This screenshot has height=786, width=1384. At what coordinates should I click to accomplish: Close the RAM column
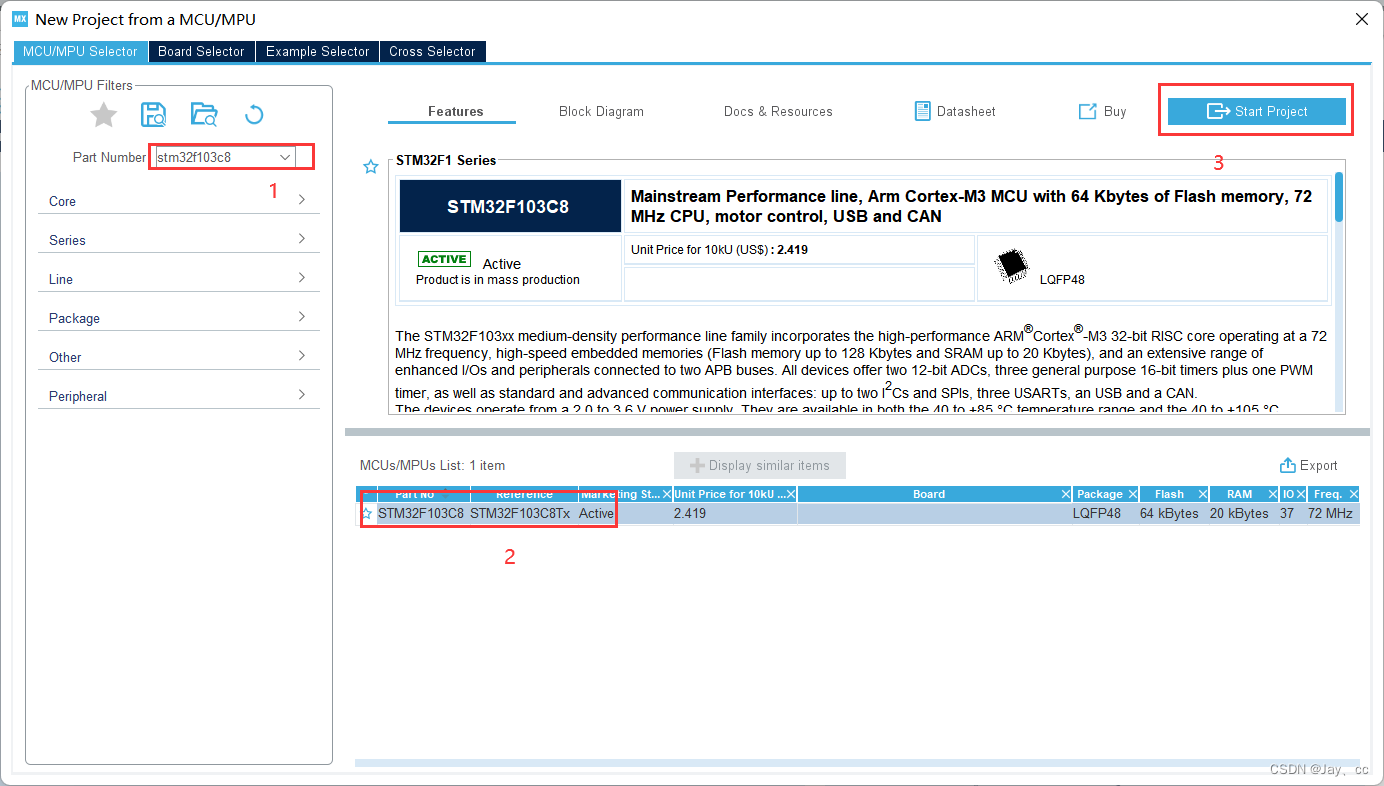[x=1273, y=494]
